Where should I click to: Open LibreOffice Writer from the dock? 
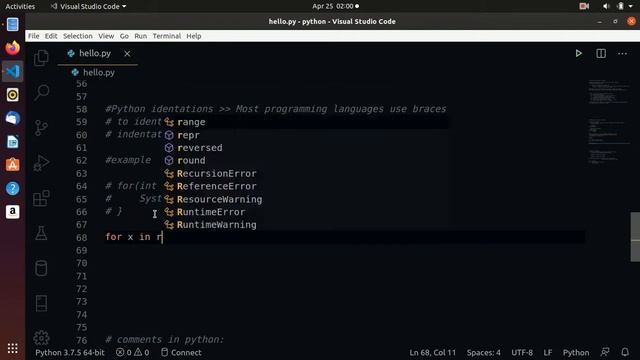pos(13,142)
